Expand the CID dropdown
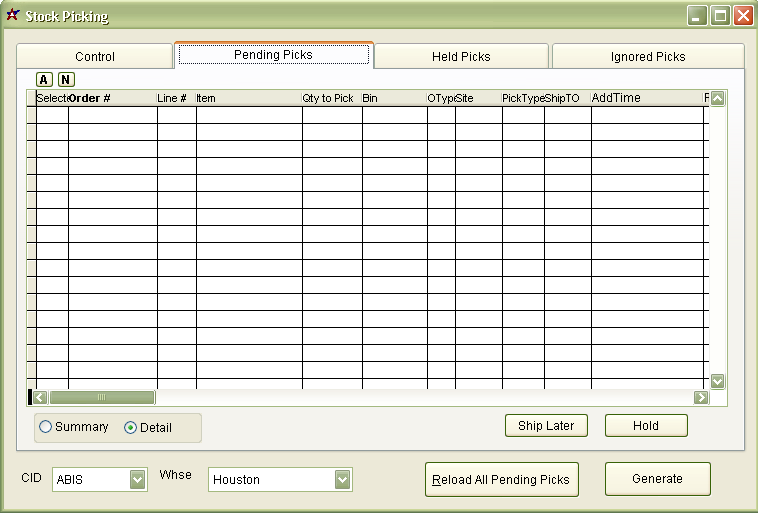The image size is (758, 514). (138, 480)
